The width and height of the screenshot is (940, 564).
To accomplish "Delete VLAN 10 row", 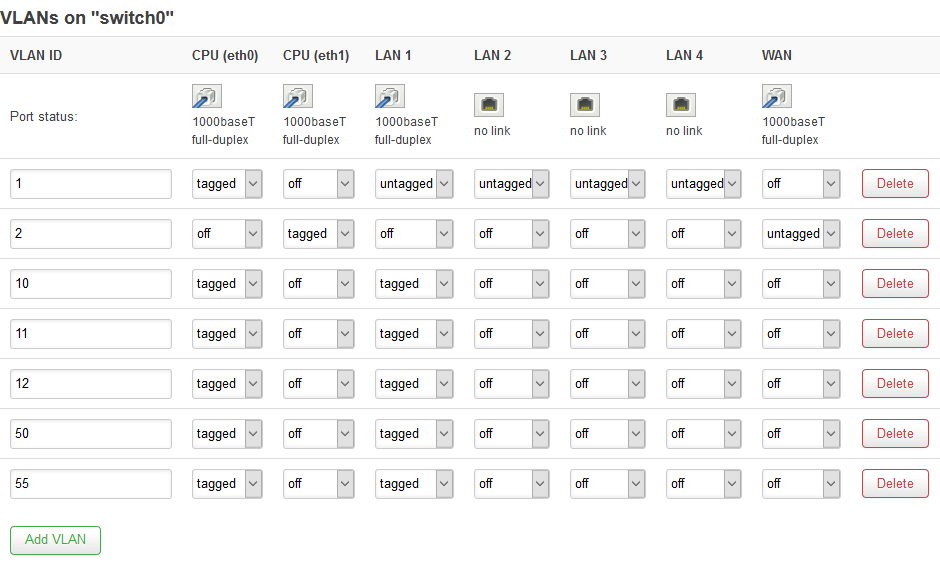I will click(895, 283).
